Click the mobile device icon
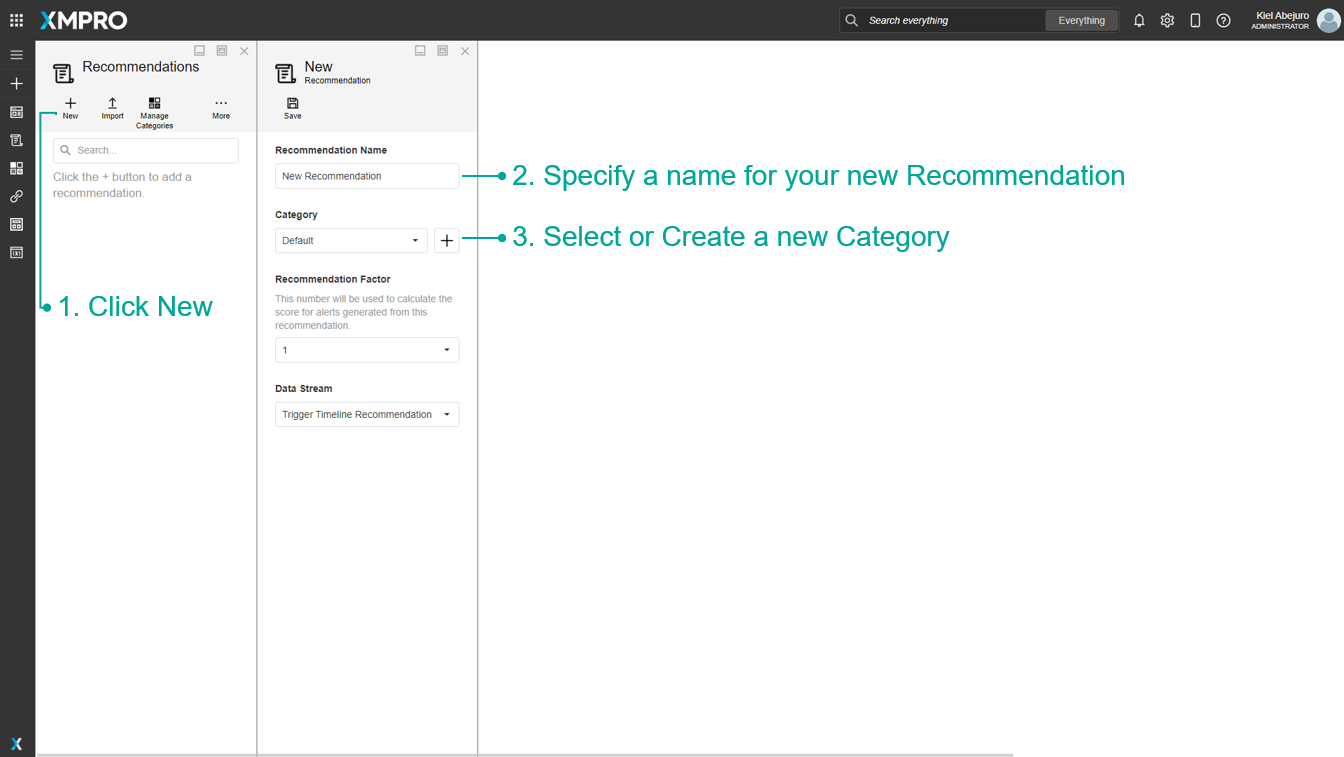 tap(1195, 20)
